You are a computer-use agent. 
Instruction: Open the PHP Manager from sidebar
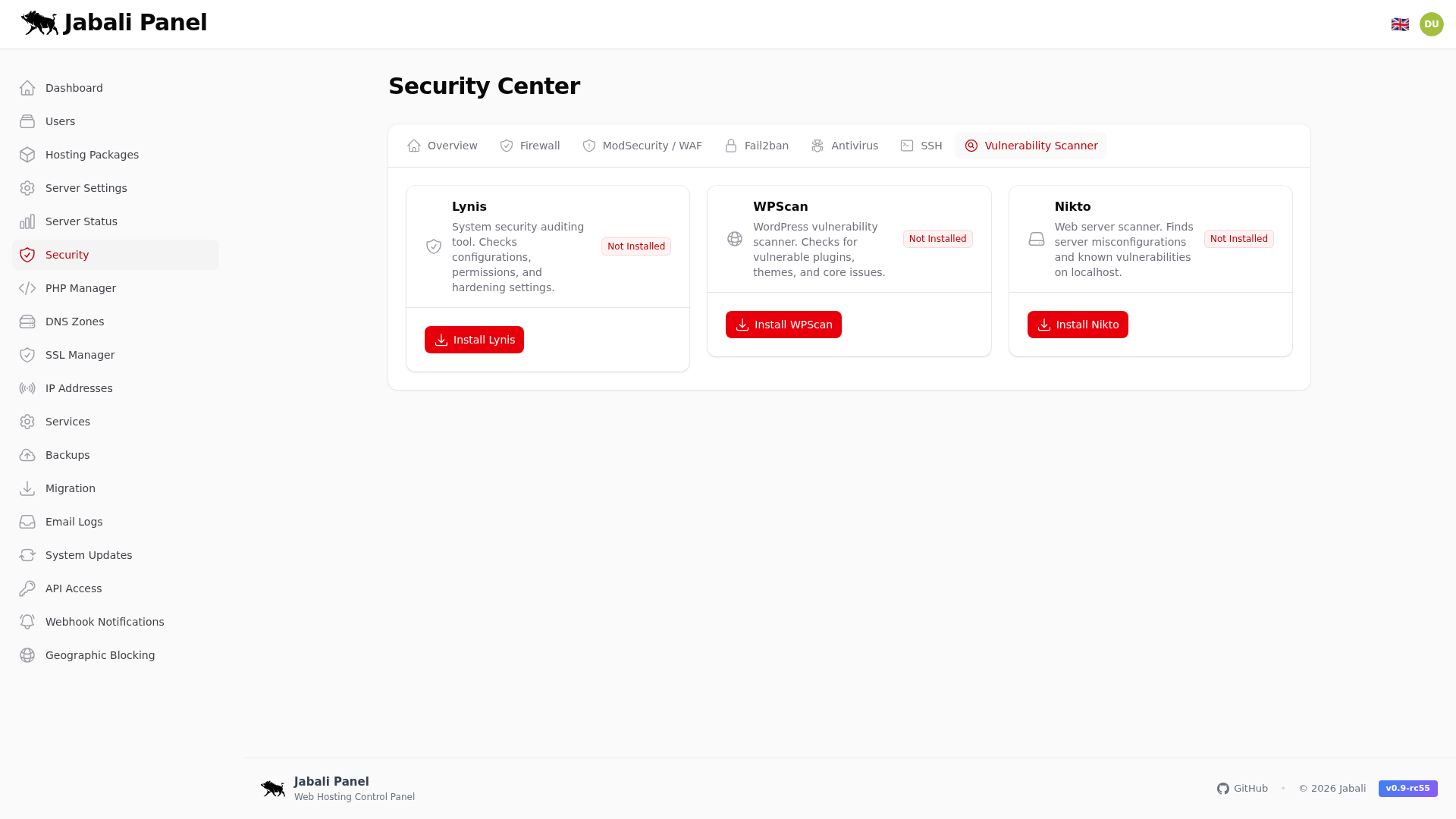[80, 288]
